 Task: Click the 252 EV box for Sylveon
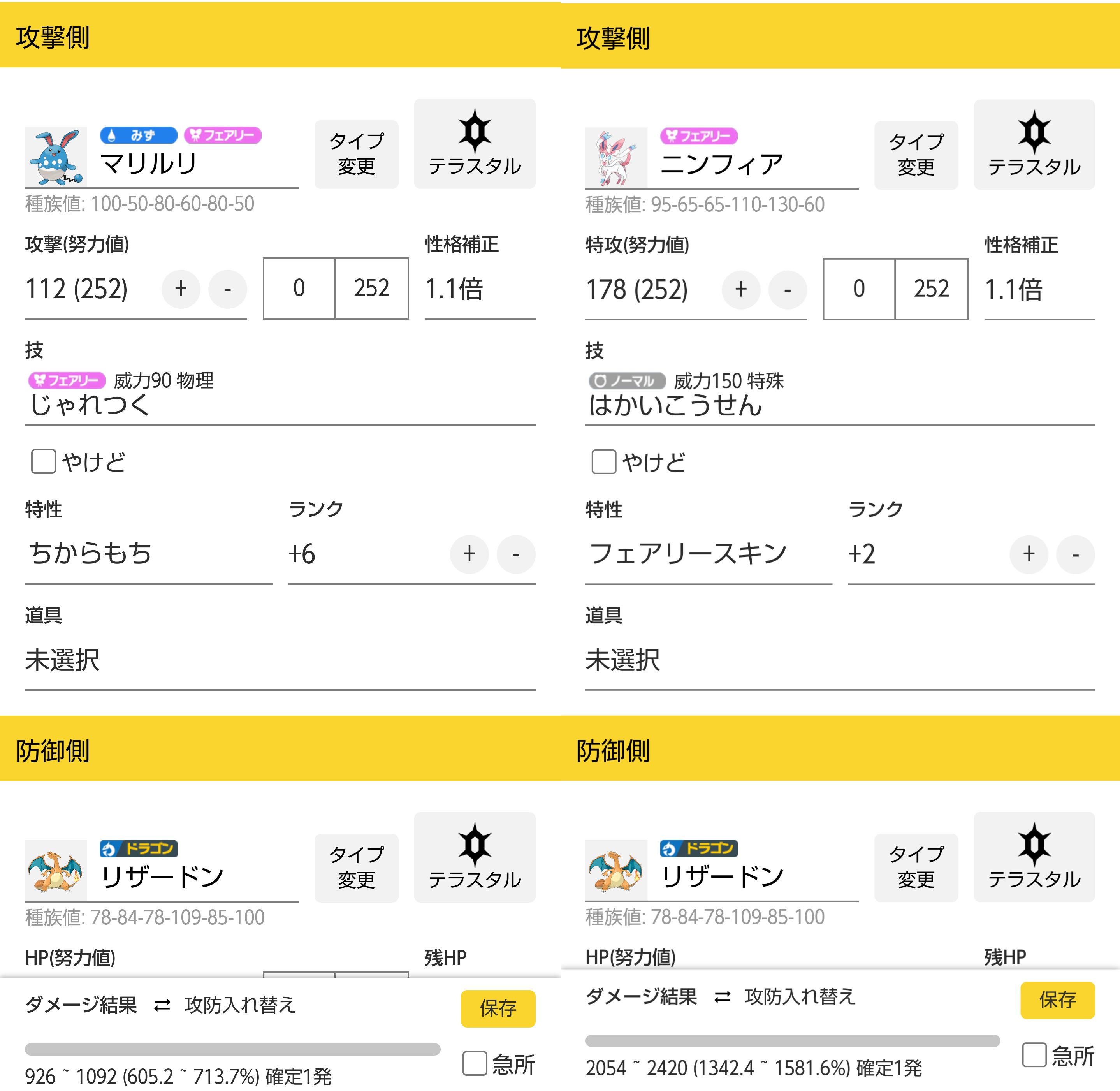pos(931,289)
